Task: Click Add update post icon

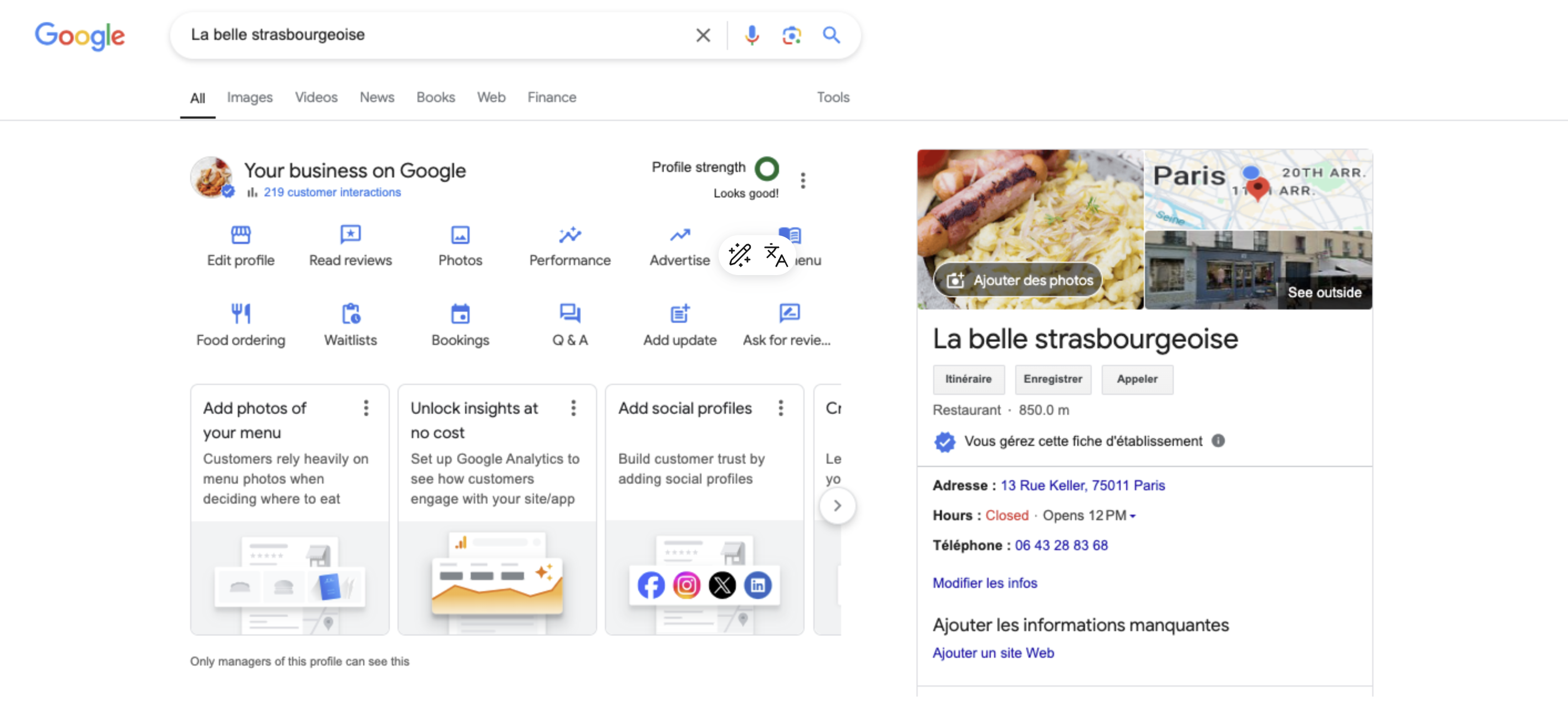Action: 679,313
